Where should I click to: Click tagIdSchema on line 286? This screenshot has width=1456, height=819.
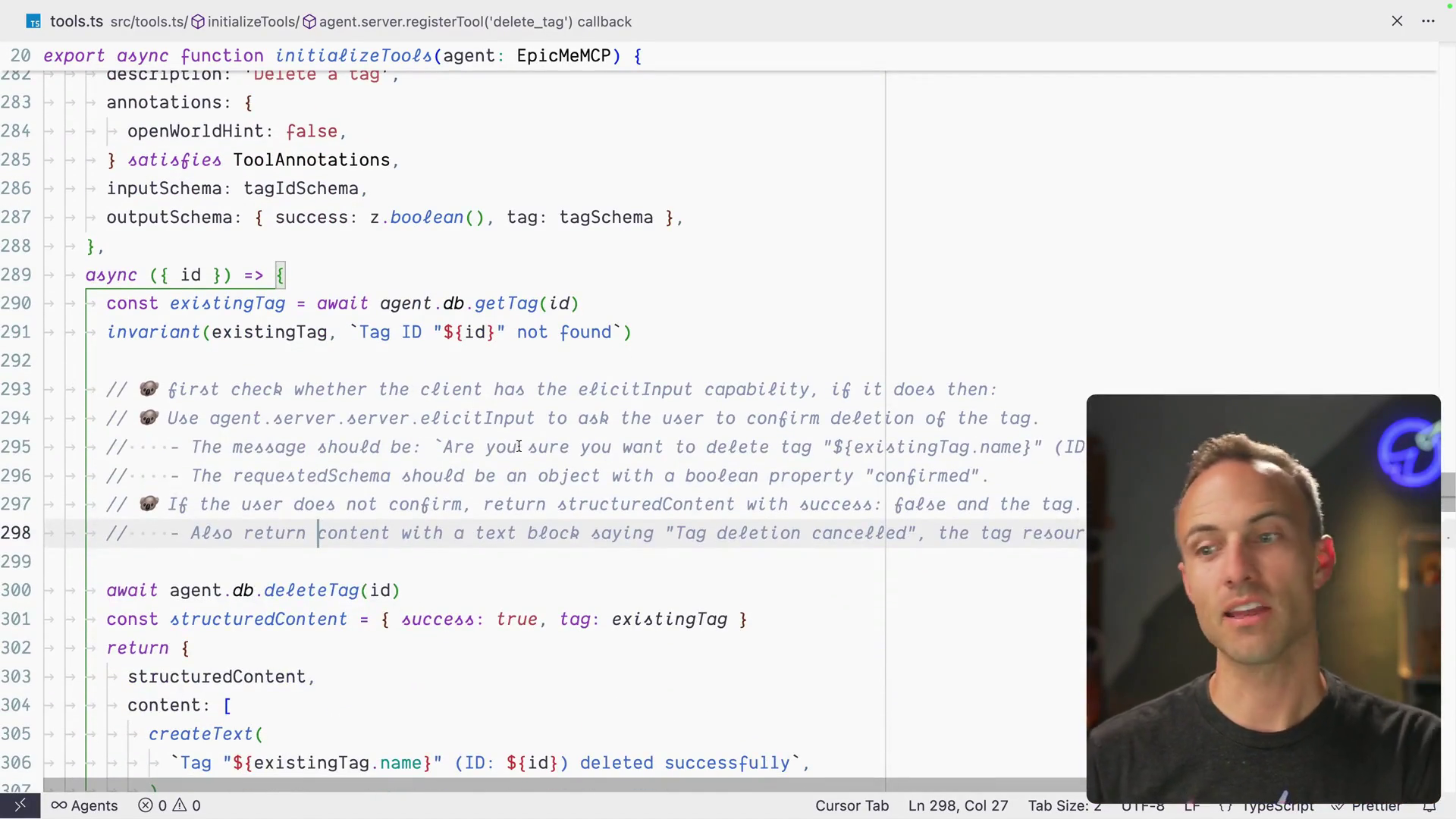301,189
